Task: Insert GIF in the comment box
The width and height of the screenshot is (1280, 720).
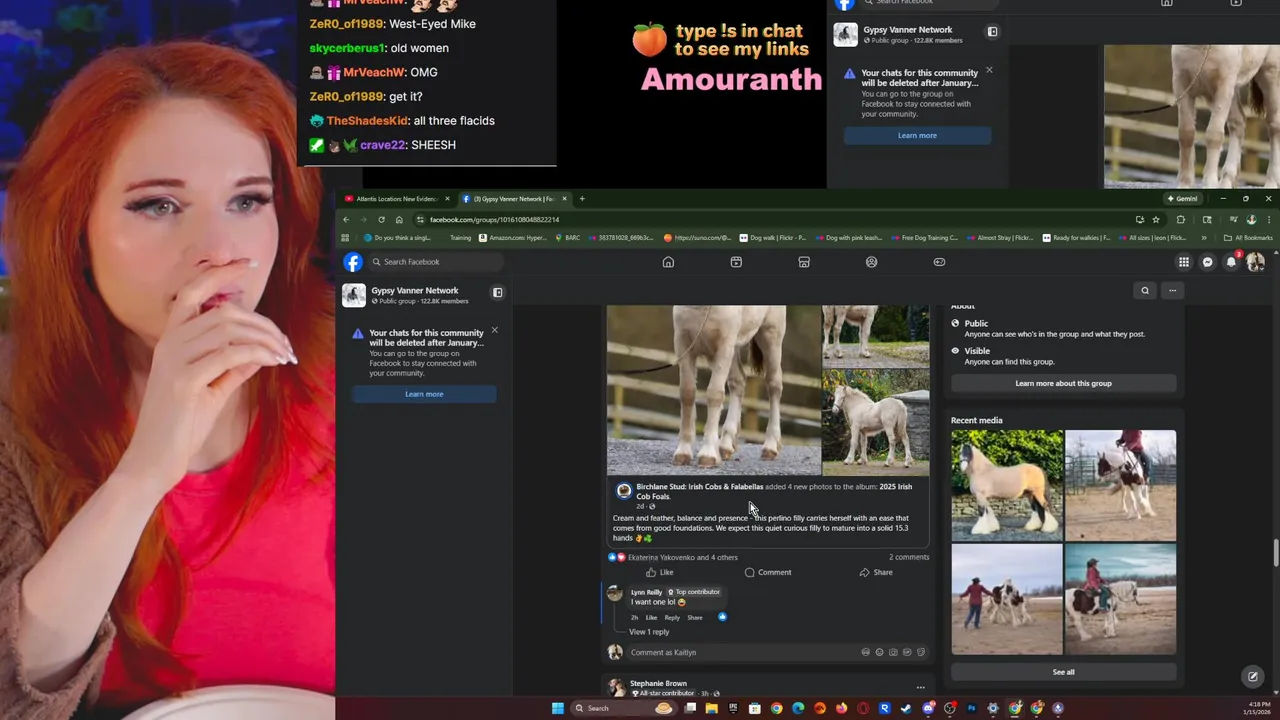Action: [x=907, y=652]
